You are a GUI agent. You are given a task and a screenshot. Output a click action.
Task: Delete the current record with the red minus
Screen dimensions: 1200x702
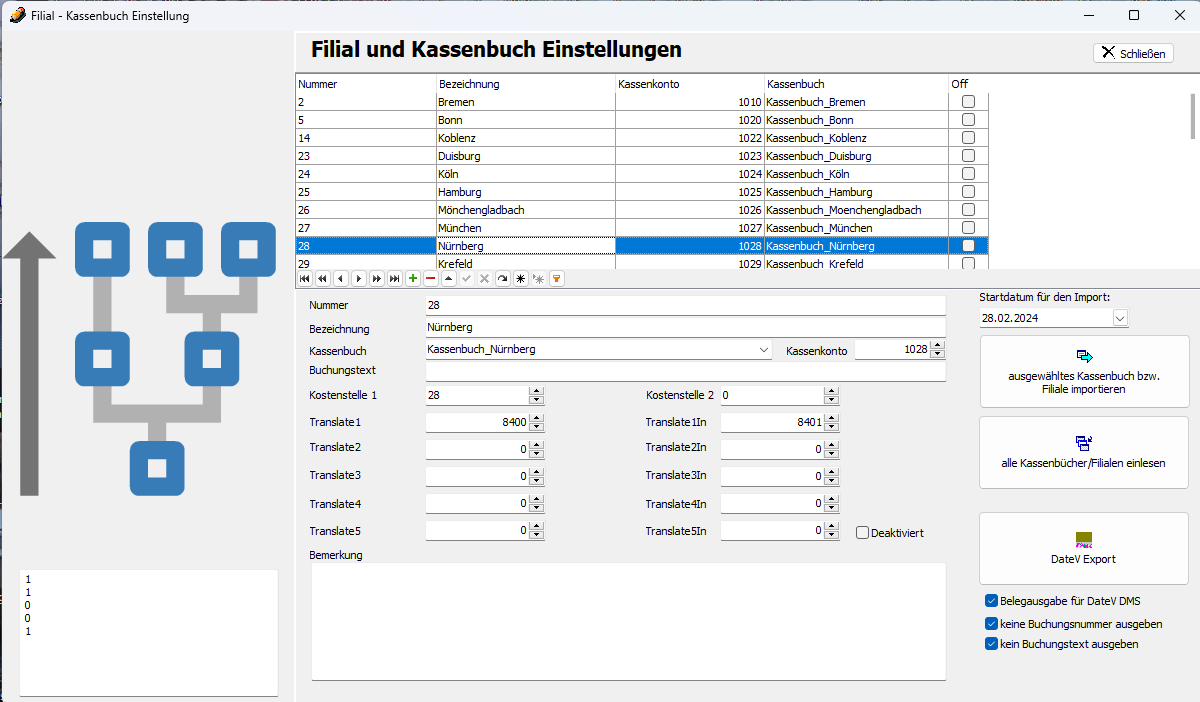pos(432,278)
